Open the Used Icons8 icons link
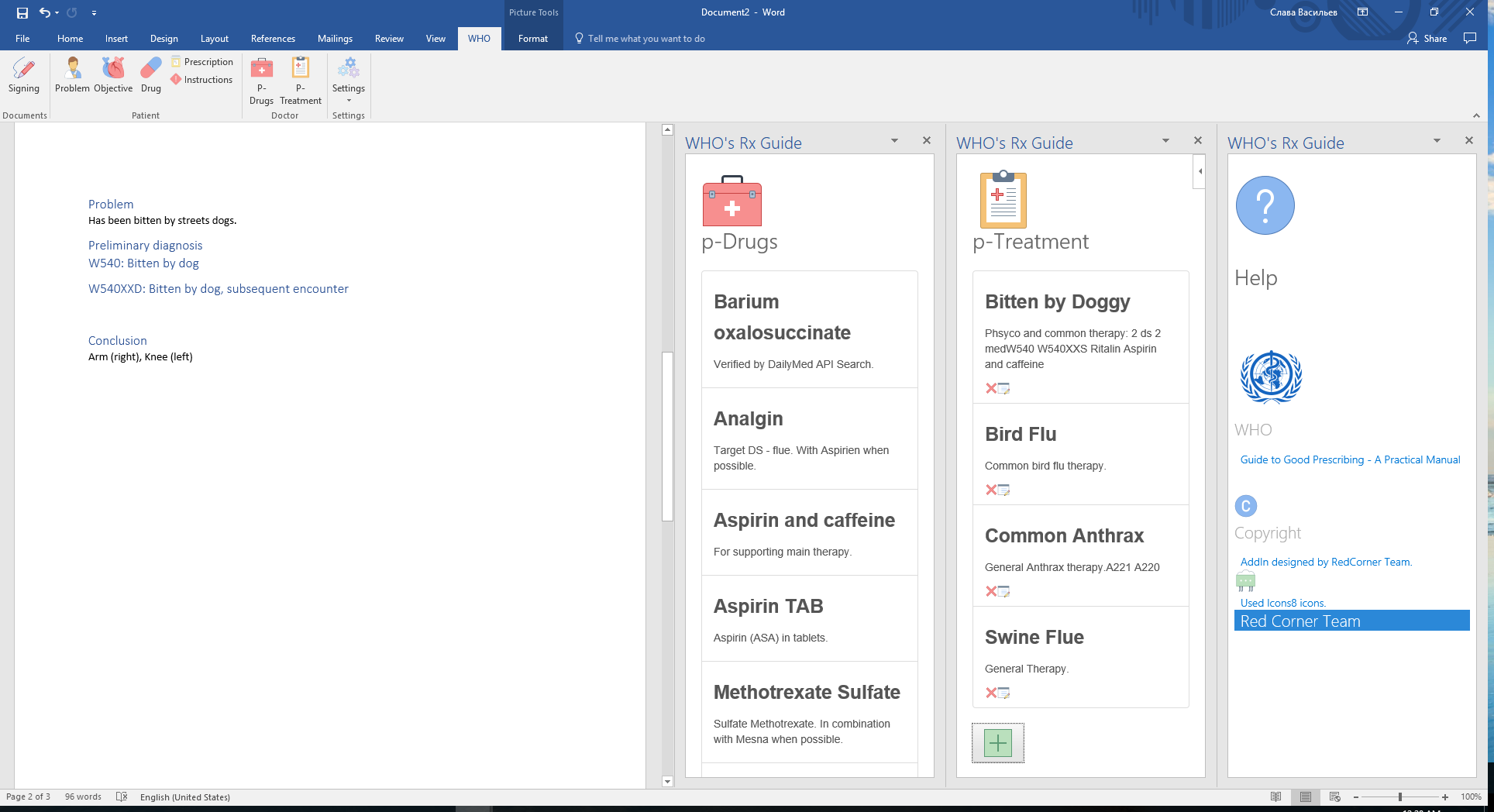This screenshot has width=1494, height=812. click(x=1282, y=603)
